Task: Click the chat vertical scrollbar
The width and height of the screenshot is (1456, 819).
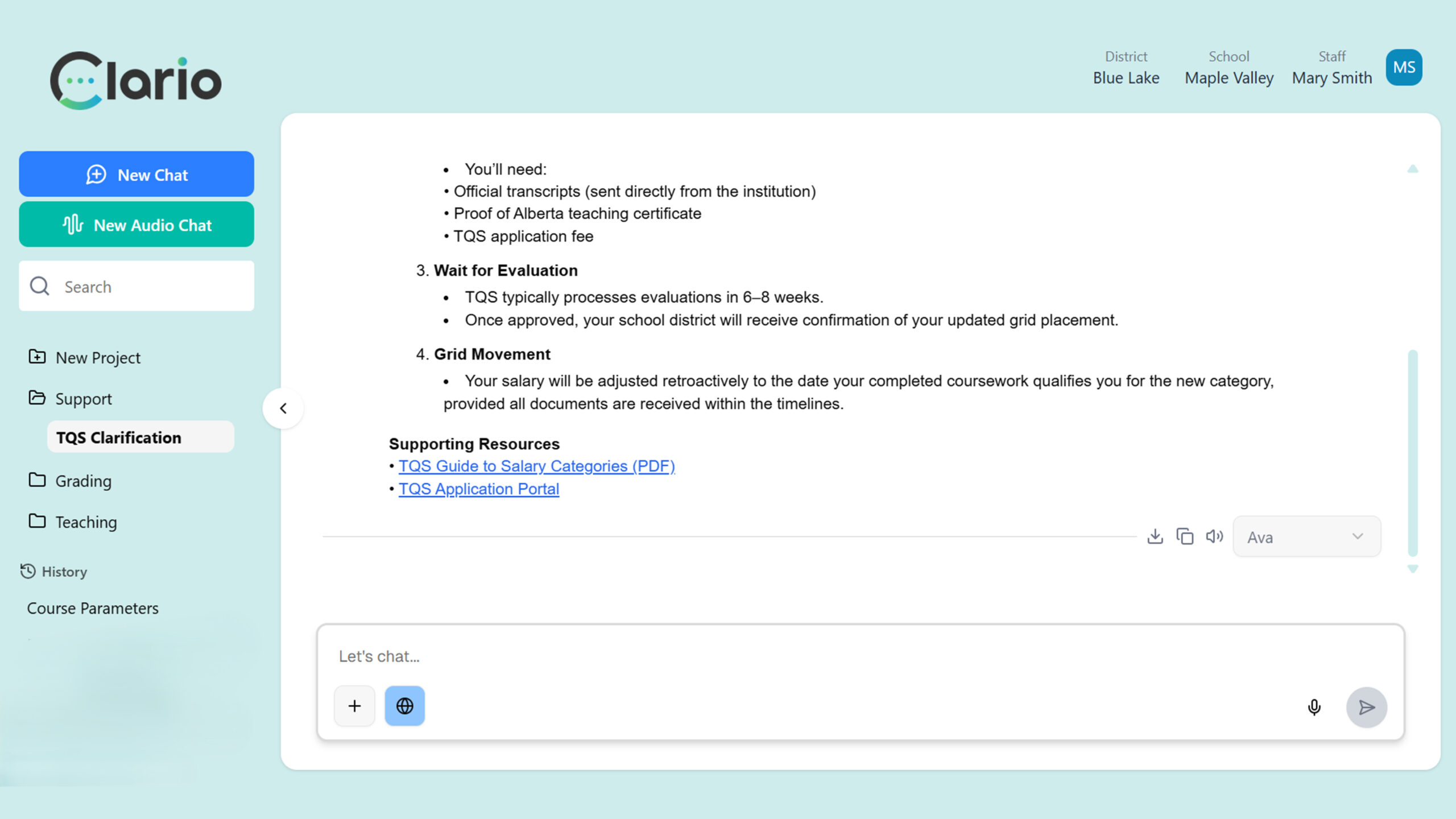Action: point(1412,452)
